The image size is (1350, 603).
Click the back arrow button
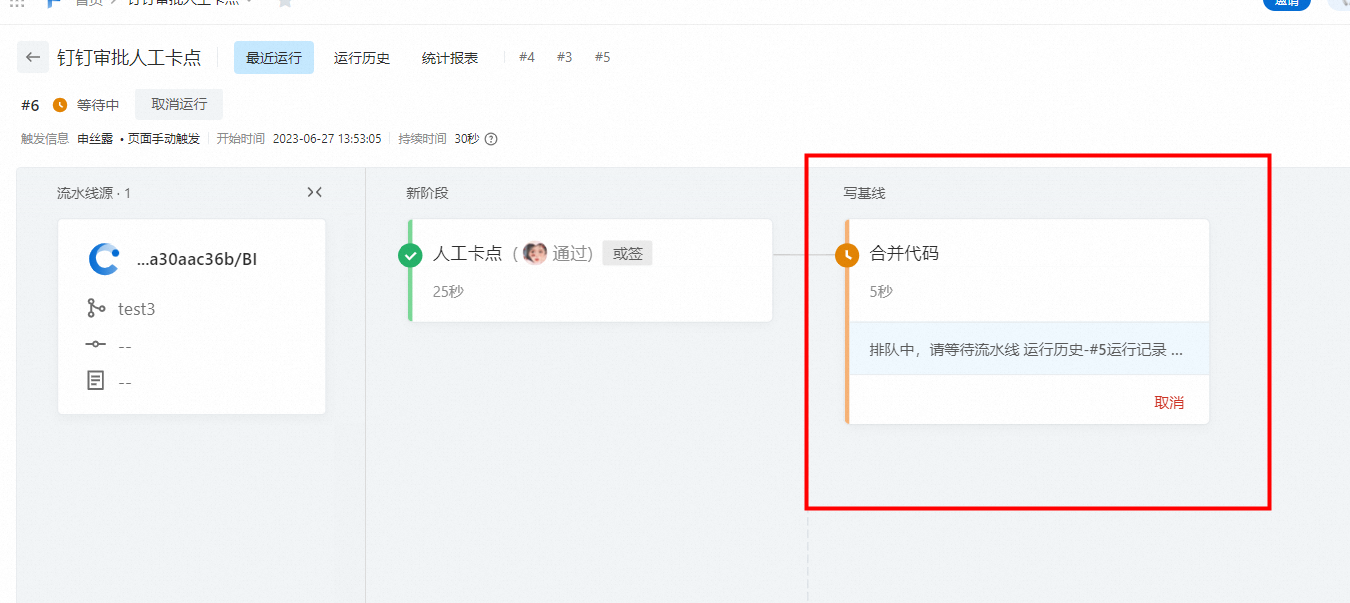33,57
